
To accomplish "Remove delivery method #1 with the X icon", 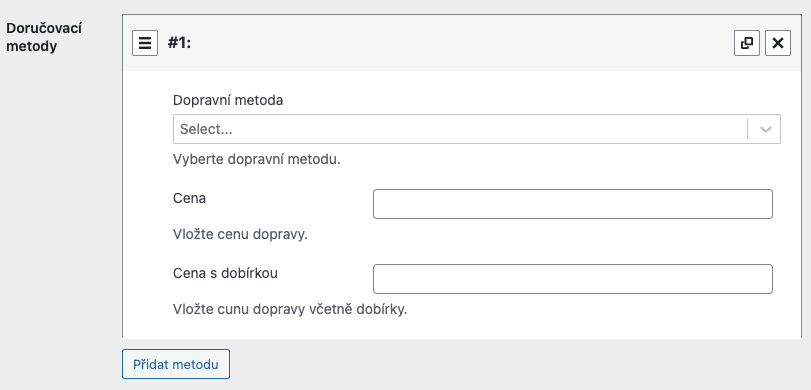I will 778,43.
